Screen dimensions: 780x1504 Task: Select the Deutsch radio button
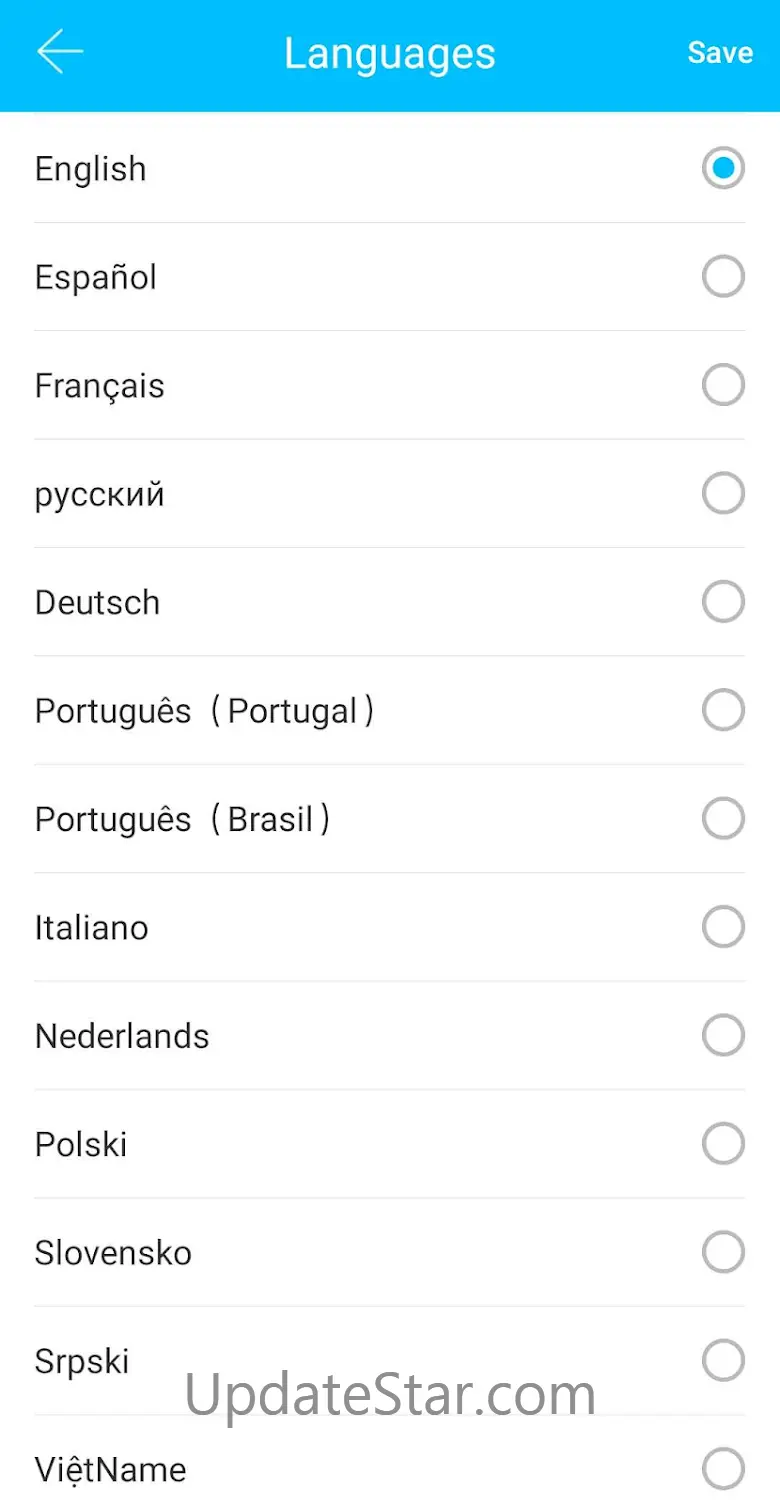723,602
